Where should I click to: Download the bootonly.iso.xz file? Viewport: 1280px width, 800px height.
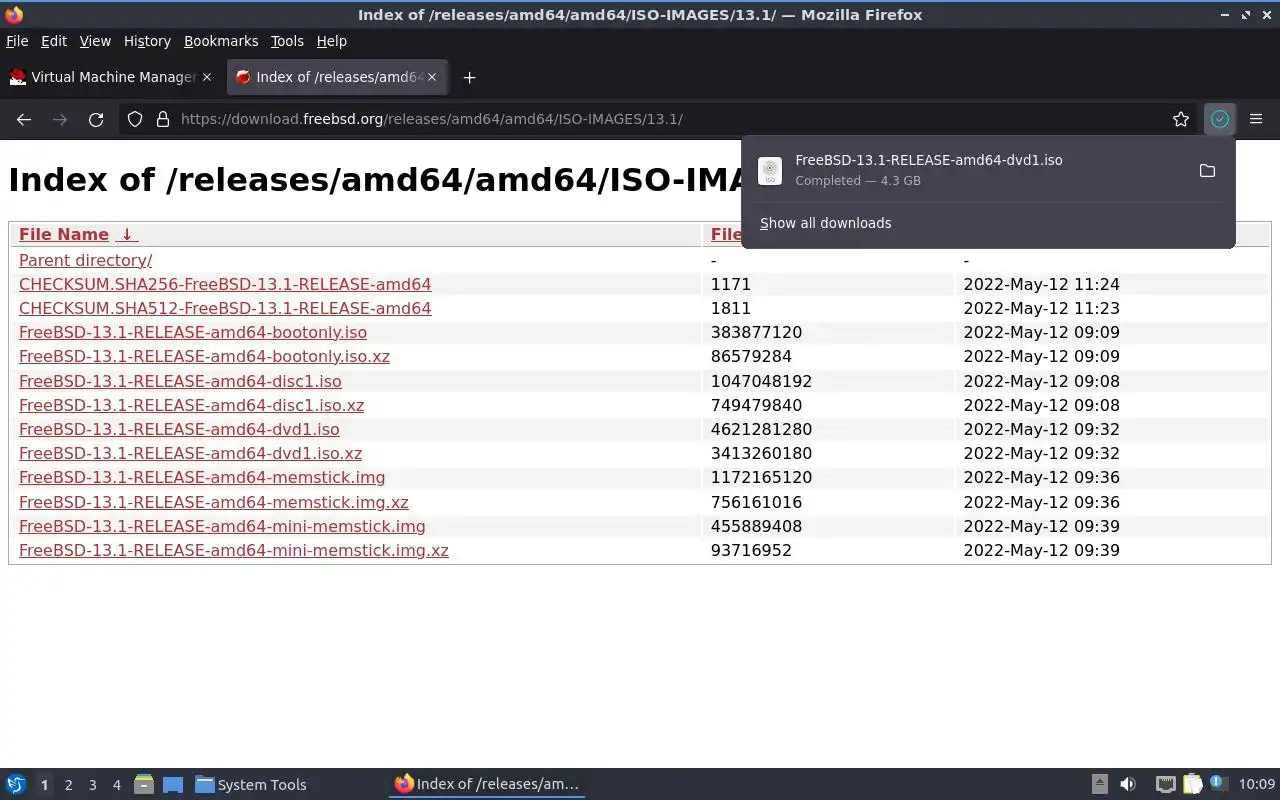204,356
